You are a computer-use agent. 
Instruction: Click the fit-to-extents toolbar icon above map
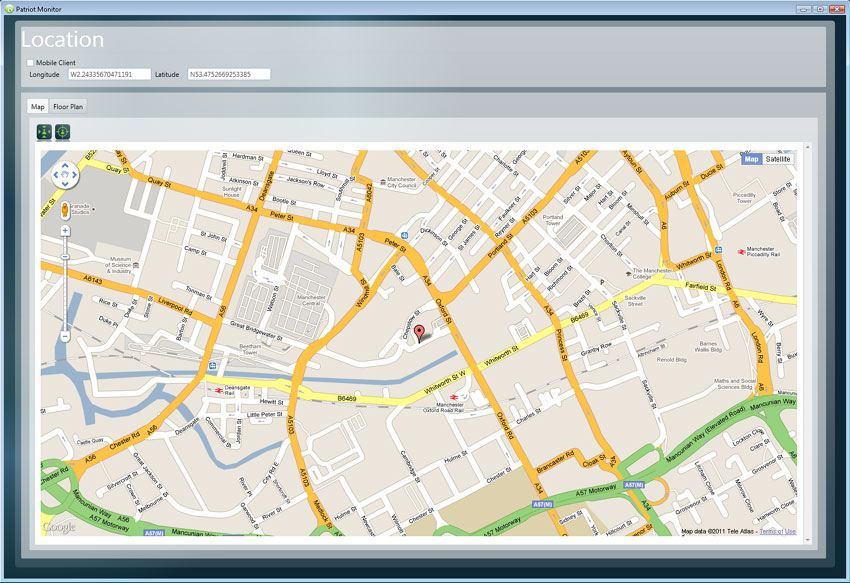coord(43,131)
